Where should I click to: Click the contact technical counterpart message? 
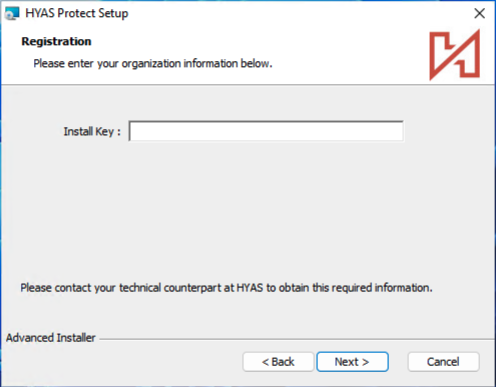click(226, 287)
